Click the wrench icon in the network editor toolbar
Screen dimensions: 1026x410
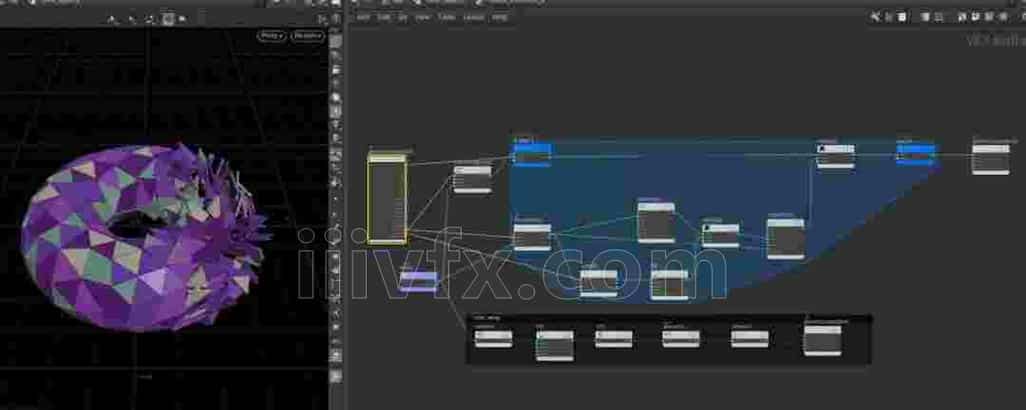tap(875, 17)
